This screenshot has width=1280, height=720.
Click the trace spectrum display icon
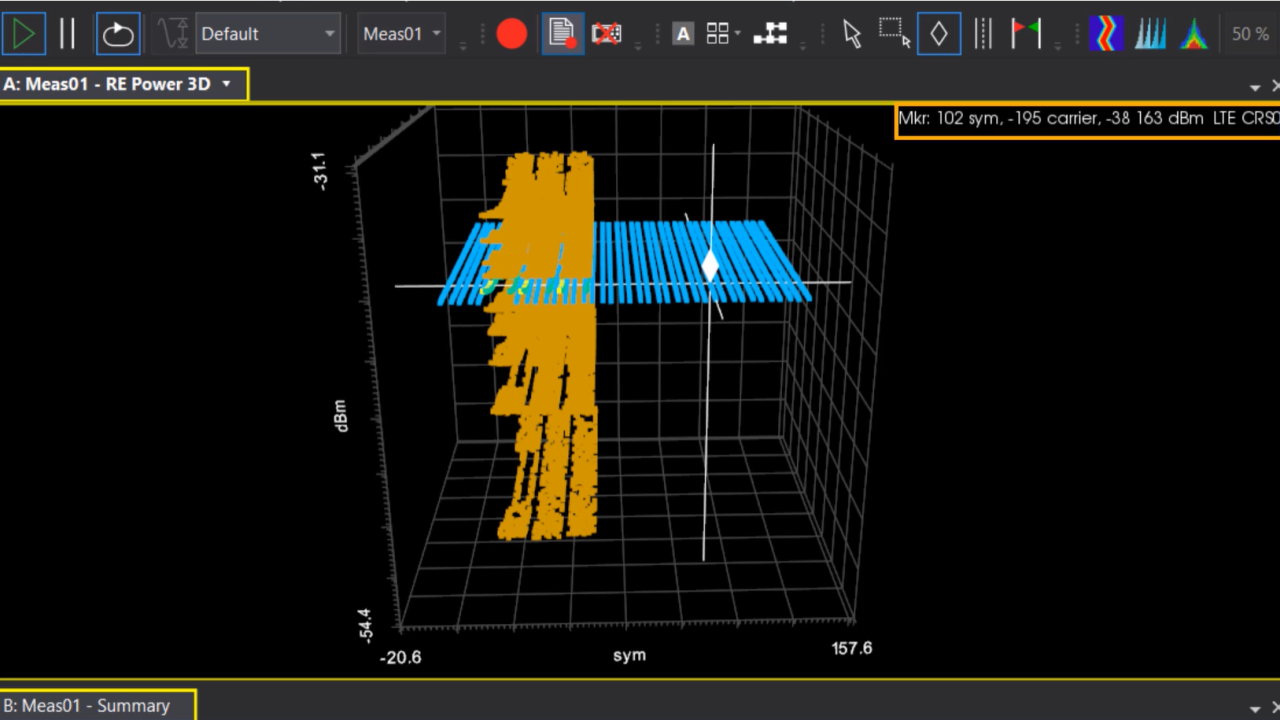1149,33
